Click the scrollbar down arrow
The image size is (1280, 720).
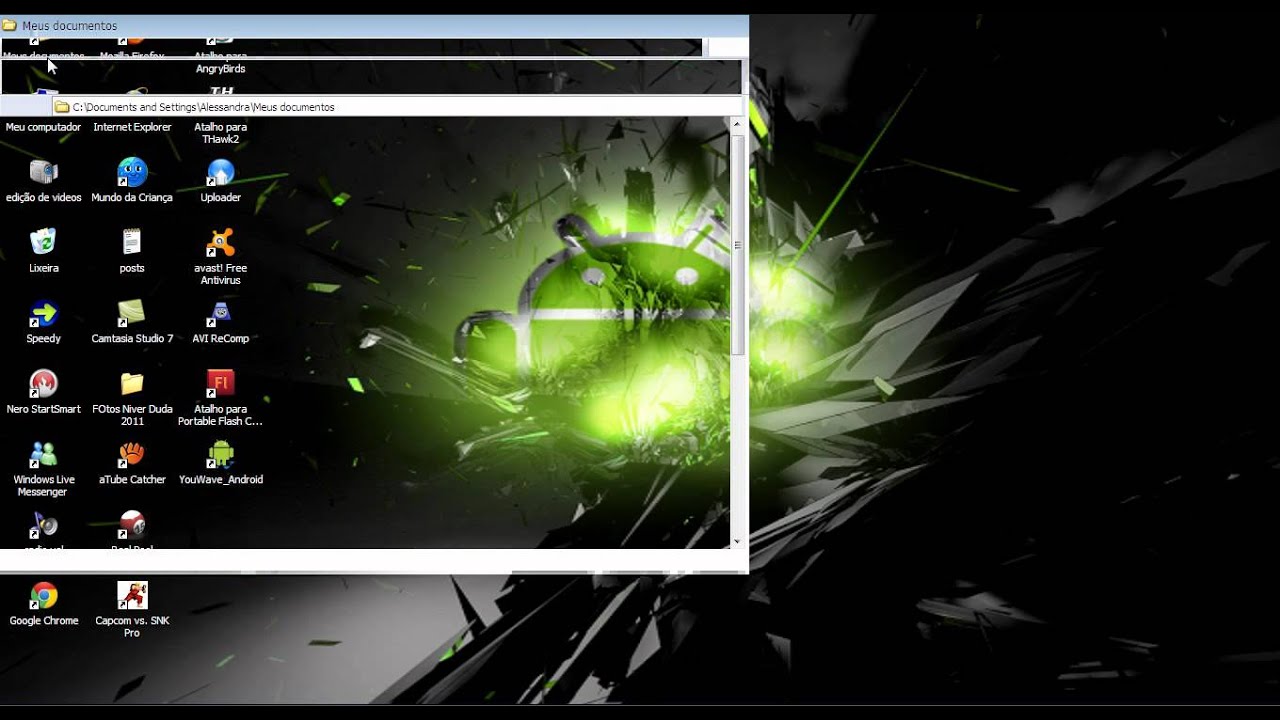737,541
